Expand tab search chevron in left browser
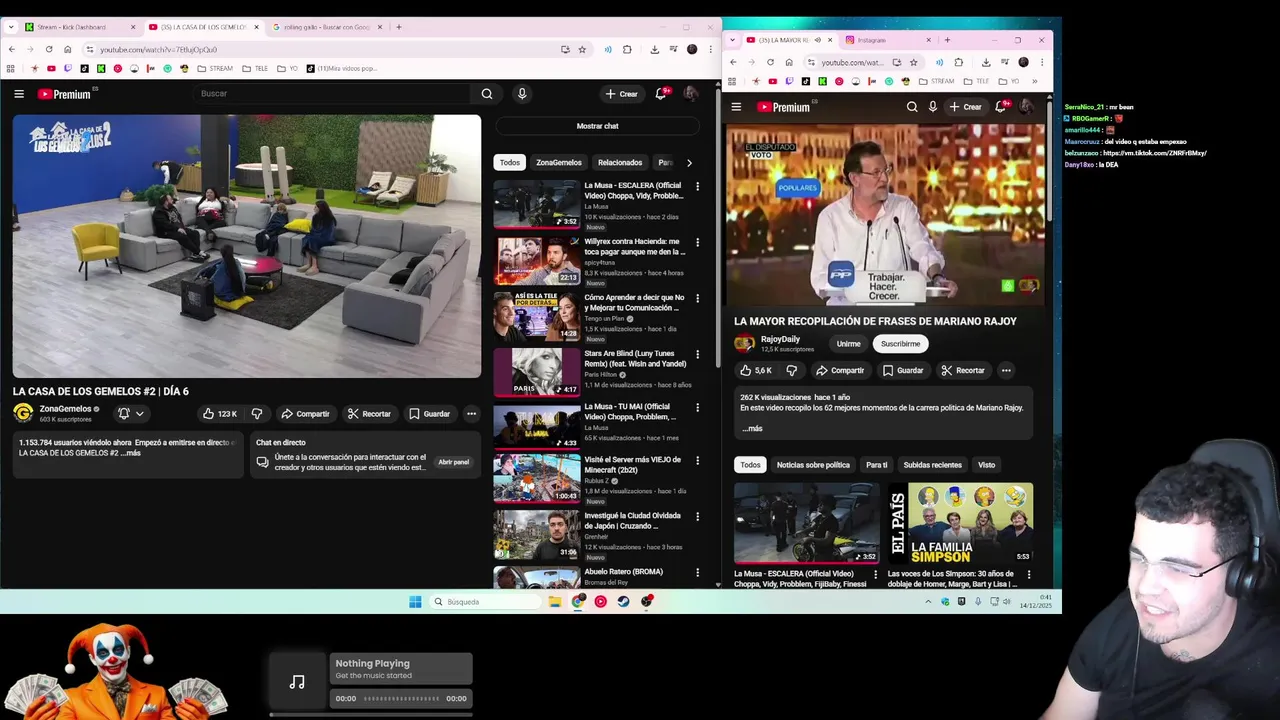The height and width of the screenshot is (720, 1280). click(x=11, y=27)
